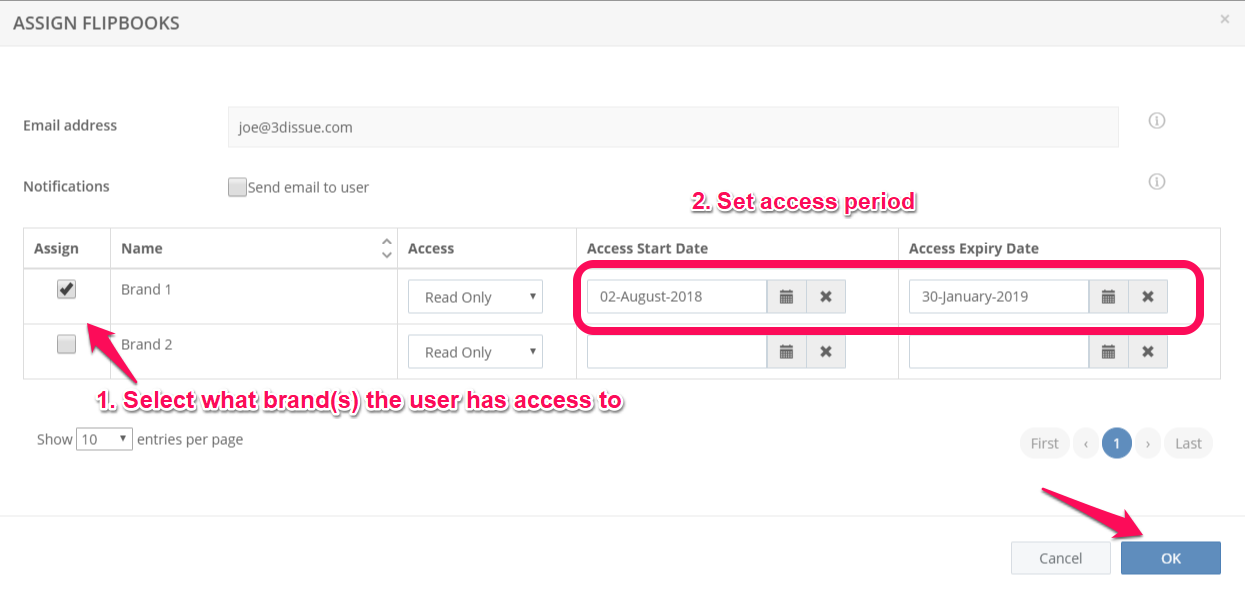
Task: Enable Send email to user checkbox
Action: coord(237,187)
